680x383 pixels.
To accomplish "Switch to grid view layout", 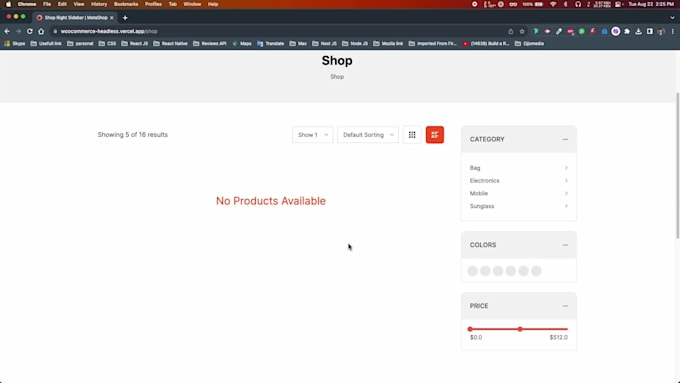I will click(412, 135).
